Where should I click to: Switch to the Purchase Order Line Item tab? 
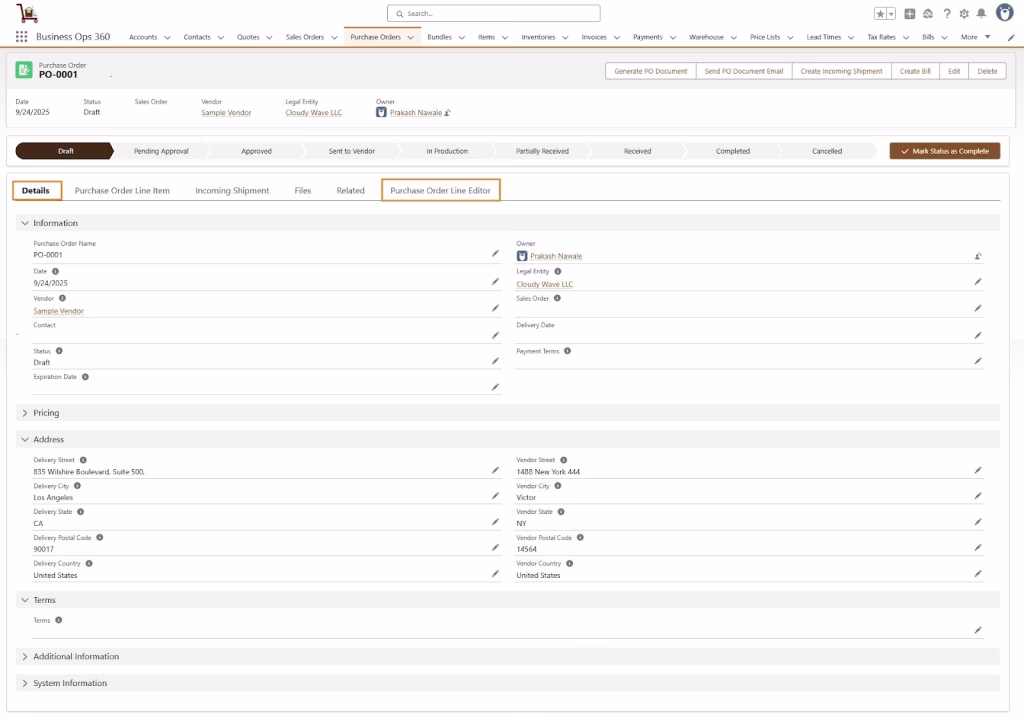122,190
